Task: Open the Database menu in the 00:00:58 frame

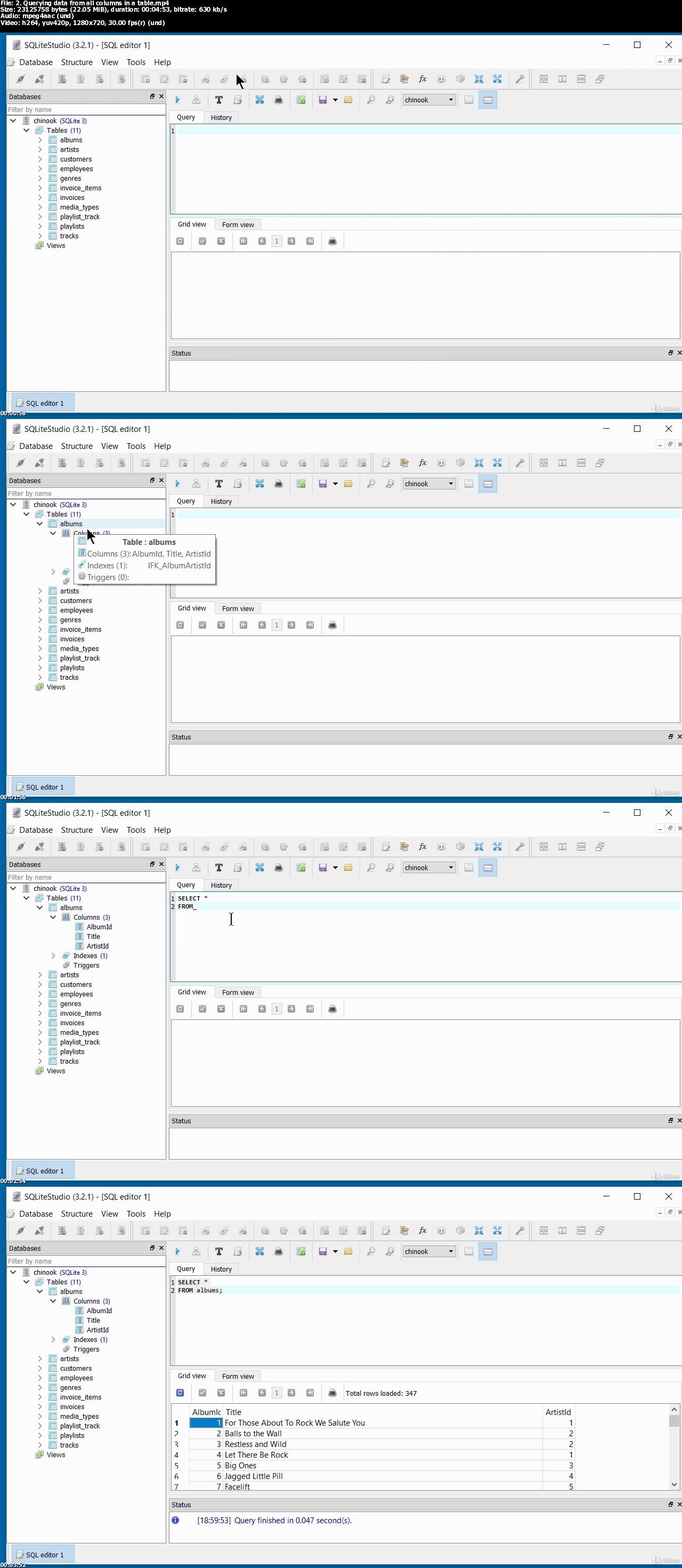Action: click(x=36, y=62)
